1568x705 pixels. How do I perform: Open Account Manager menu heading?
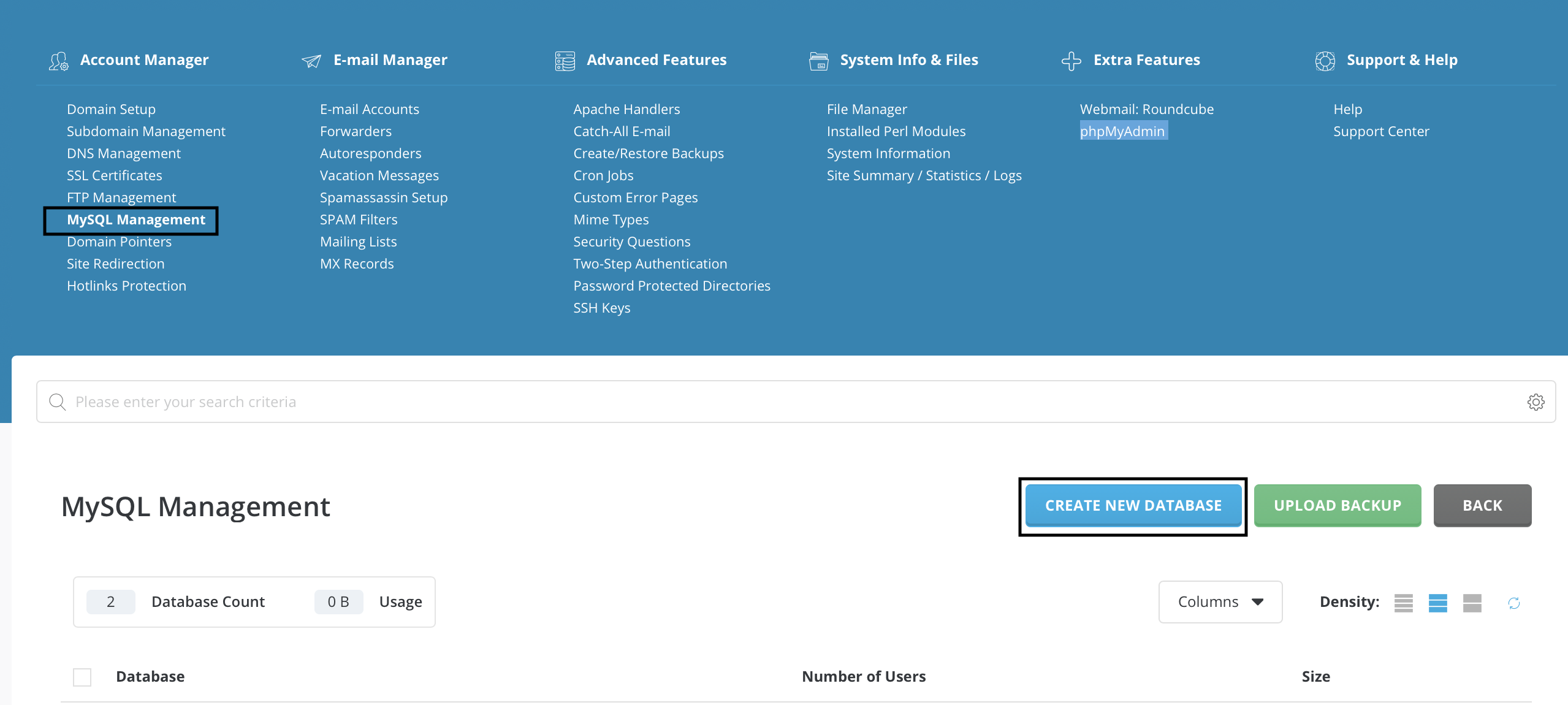pos(144,60)
